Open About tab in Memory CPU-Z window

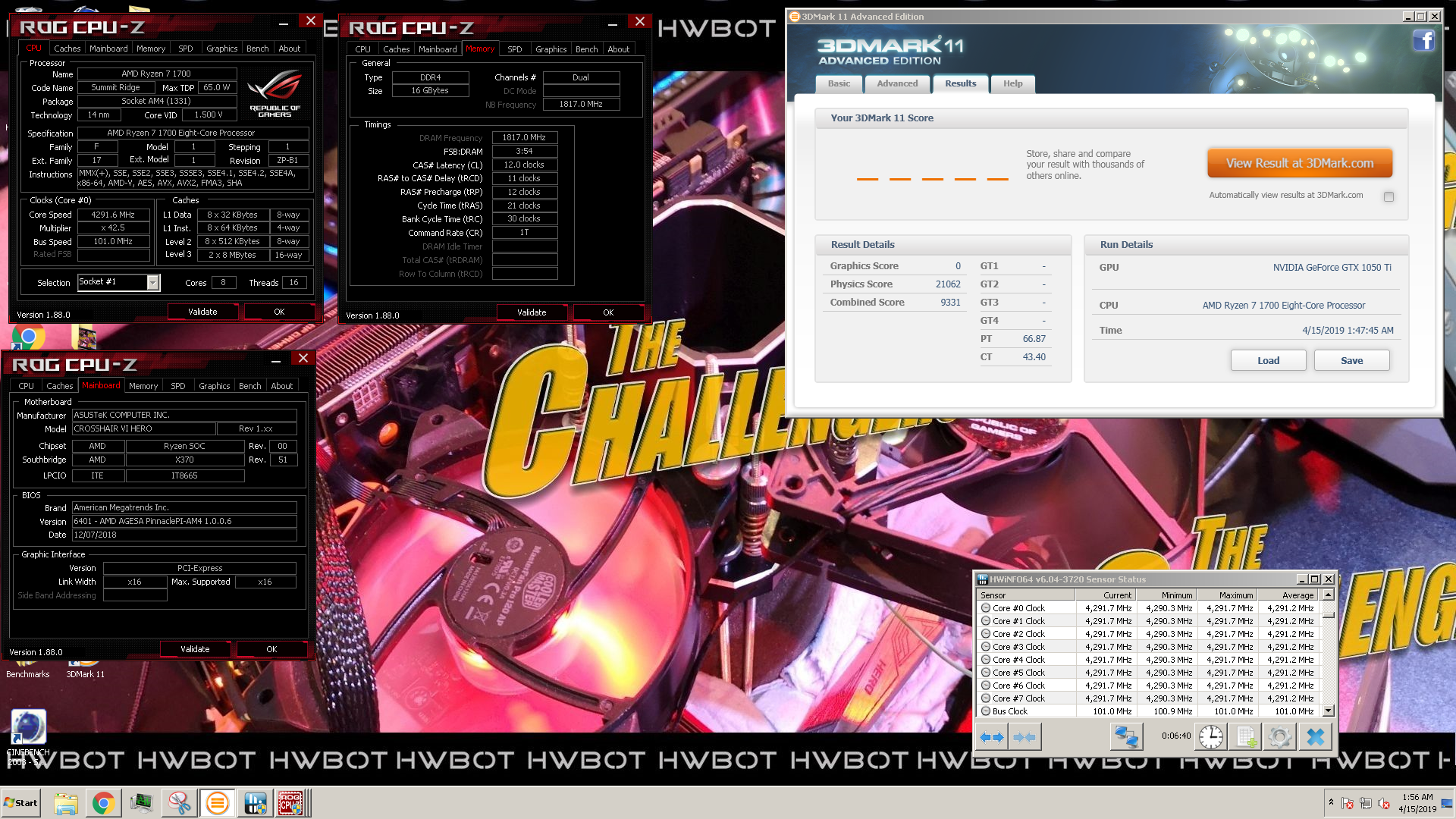(x=619, y=49)
